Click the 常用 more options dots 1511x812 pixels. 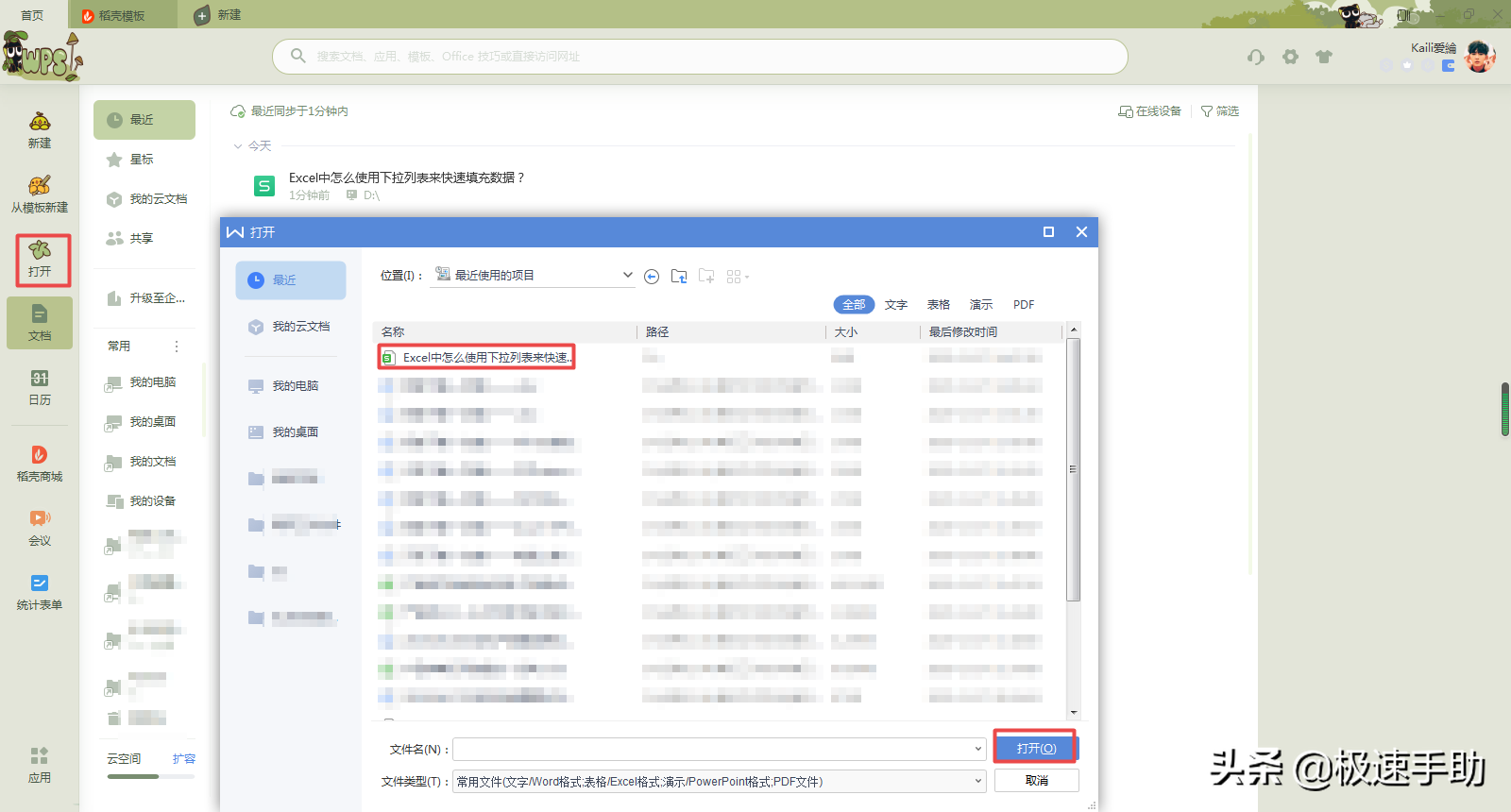click(x=177, y=347)
